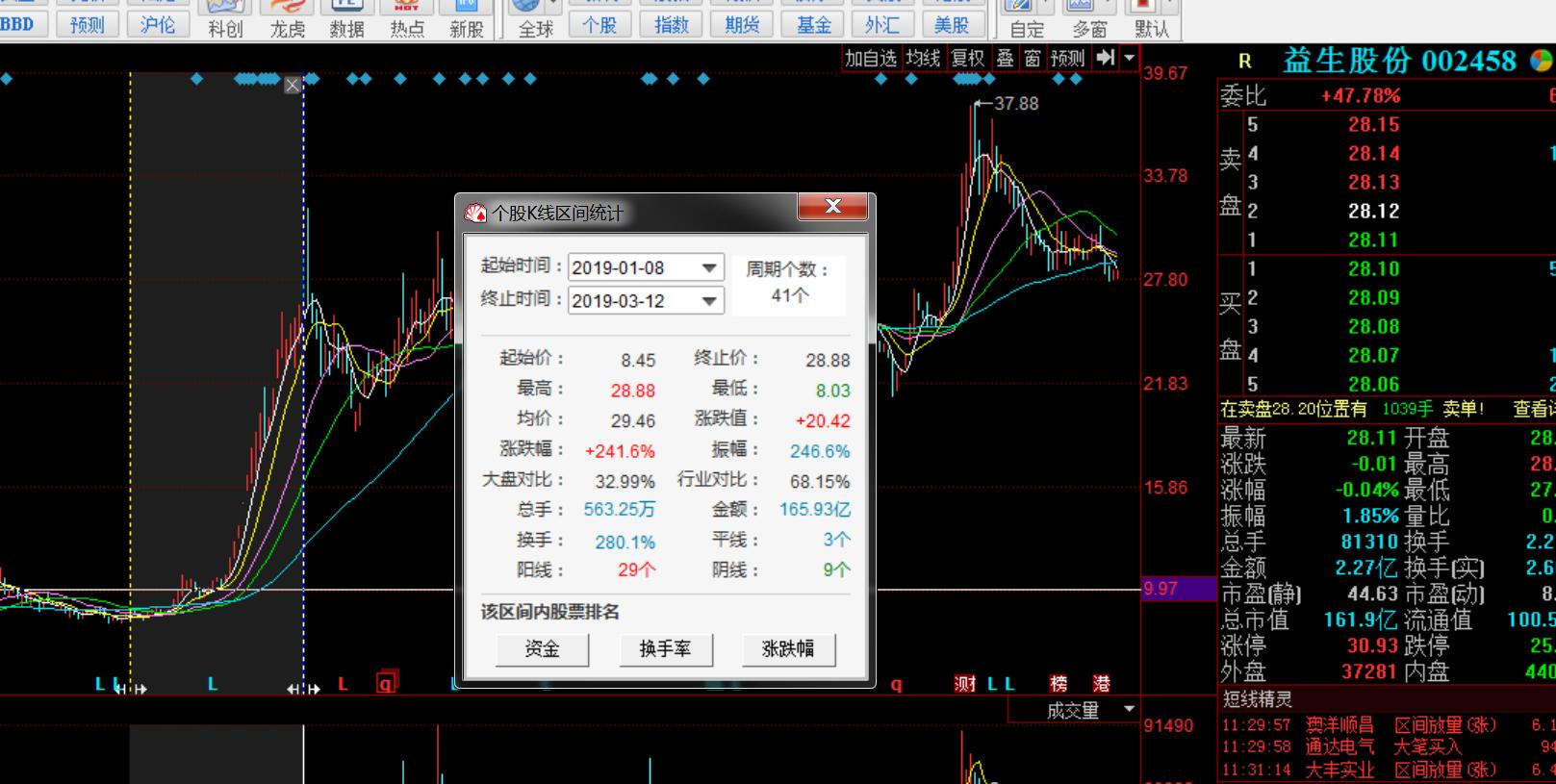This screenshot has height=784, width=1556.
Task: Click the 沪伦 toolbar button
Action: point(157,24)
